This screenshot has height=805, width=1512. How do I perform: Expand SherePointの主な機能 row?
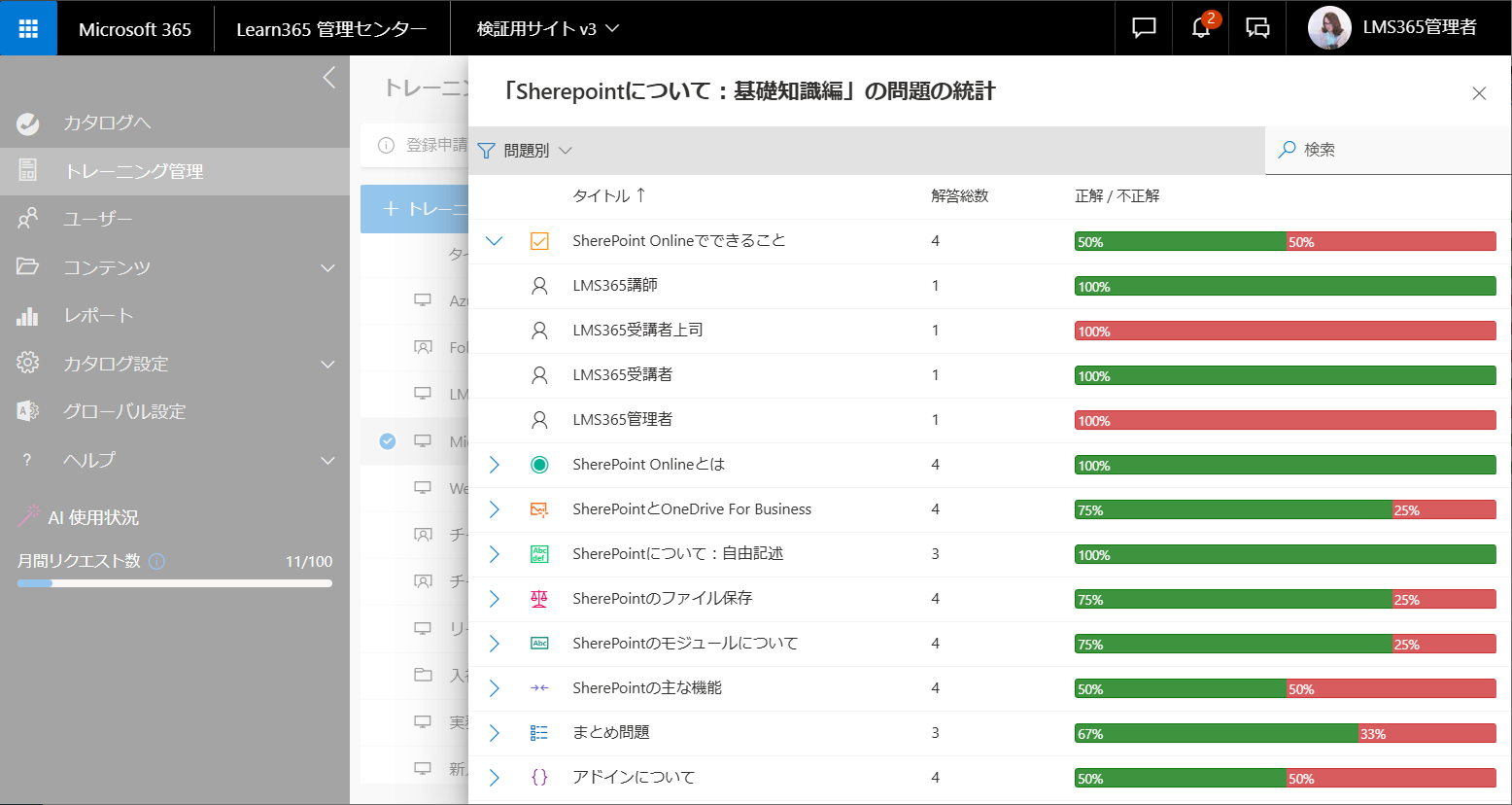click(x=495, y=688)
